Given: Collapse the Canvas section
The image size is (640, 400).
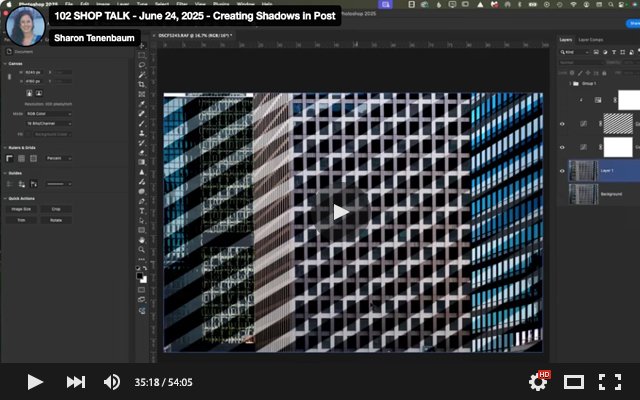Looking at the screenshot, I should click(x=5, y=64).
